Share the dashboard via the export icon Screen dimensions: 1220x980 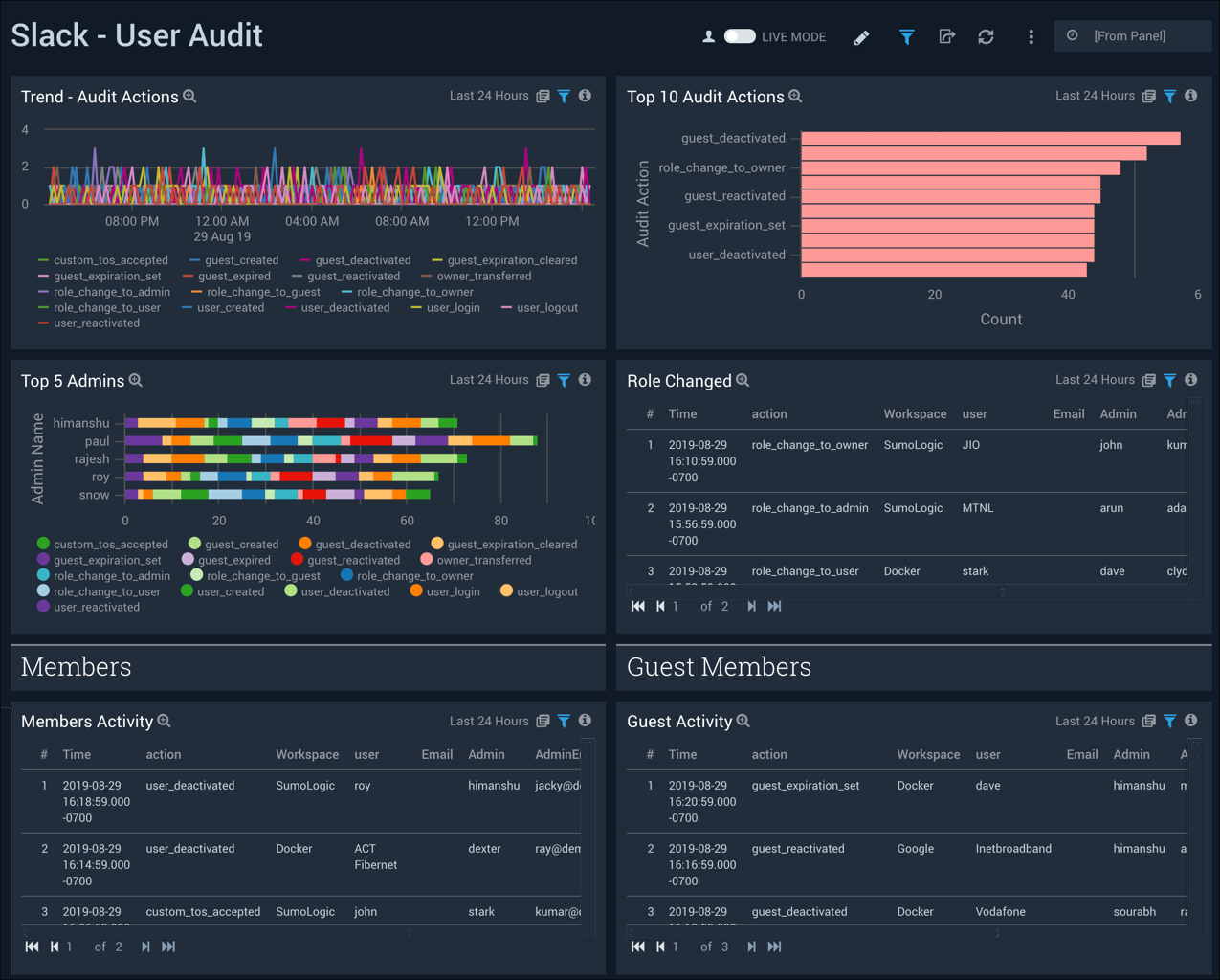click(946, 36)
